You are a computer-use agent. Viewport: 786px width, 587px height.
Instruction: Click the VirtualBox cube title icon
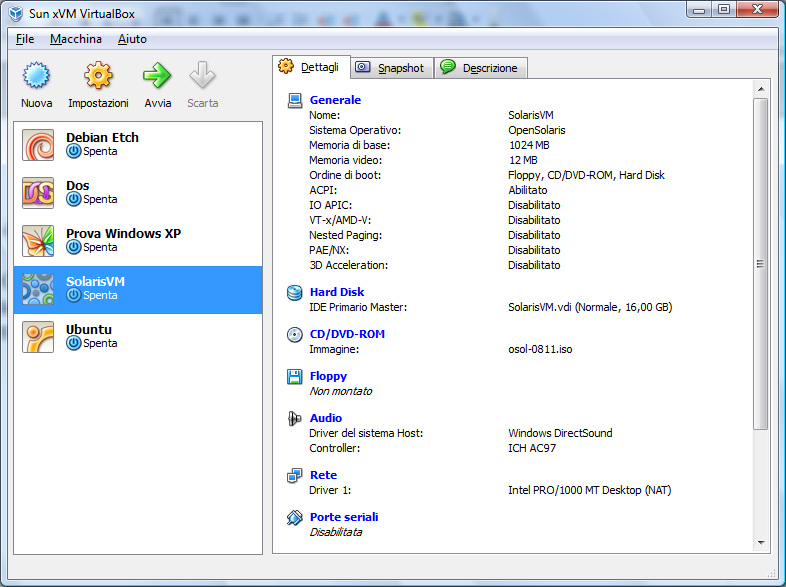[16, 14]
